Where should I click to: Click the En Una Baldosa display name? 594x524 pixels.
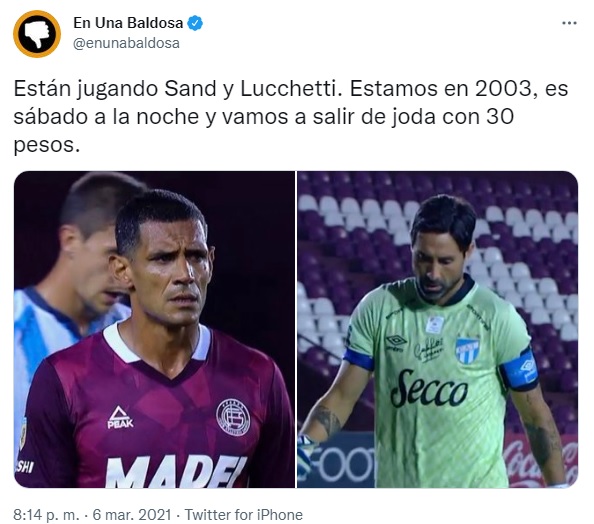coord(128,23)
